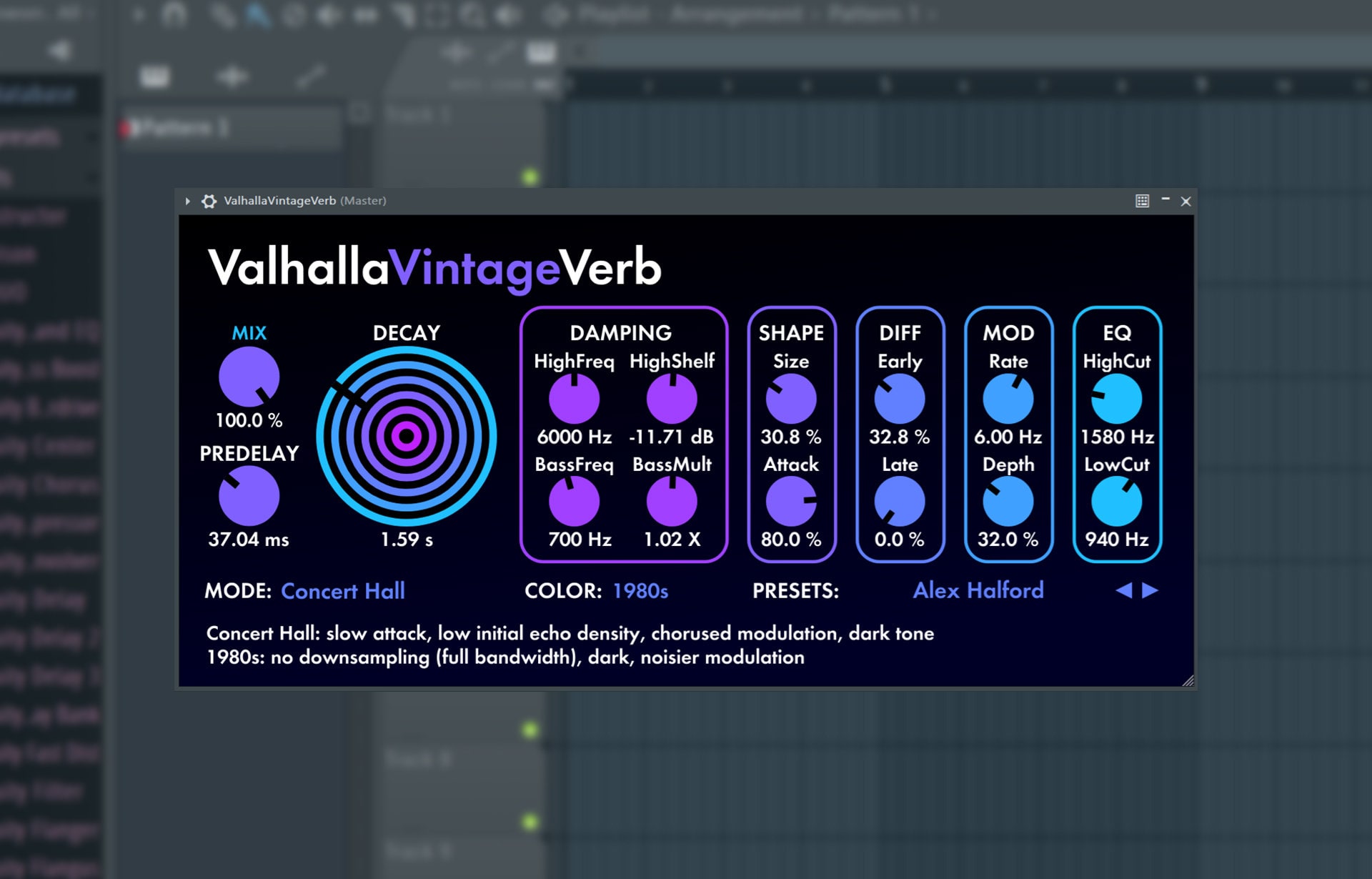Viewport: 1372px width, 879px height.
Task: Minimize the ValhallaVintageVerb plugin window
Action: pos(1165,199)
